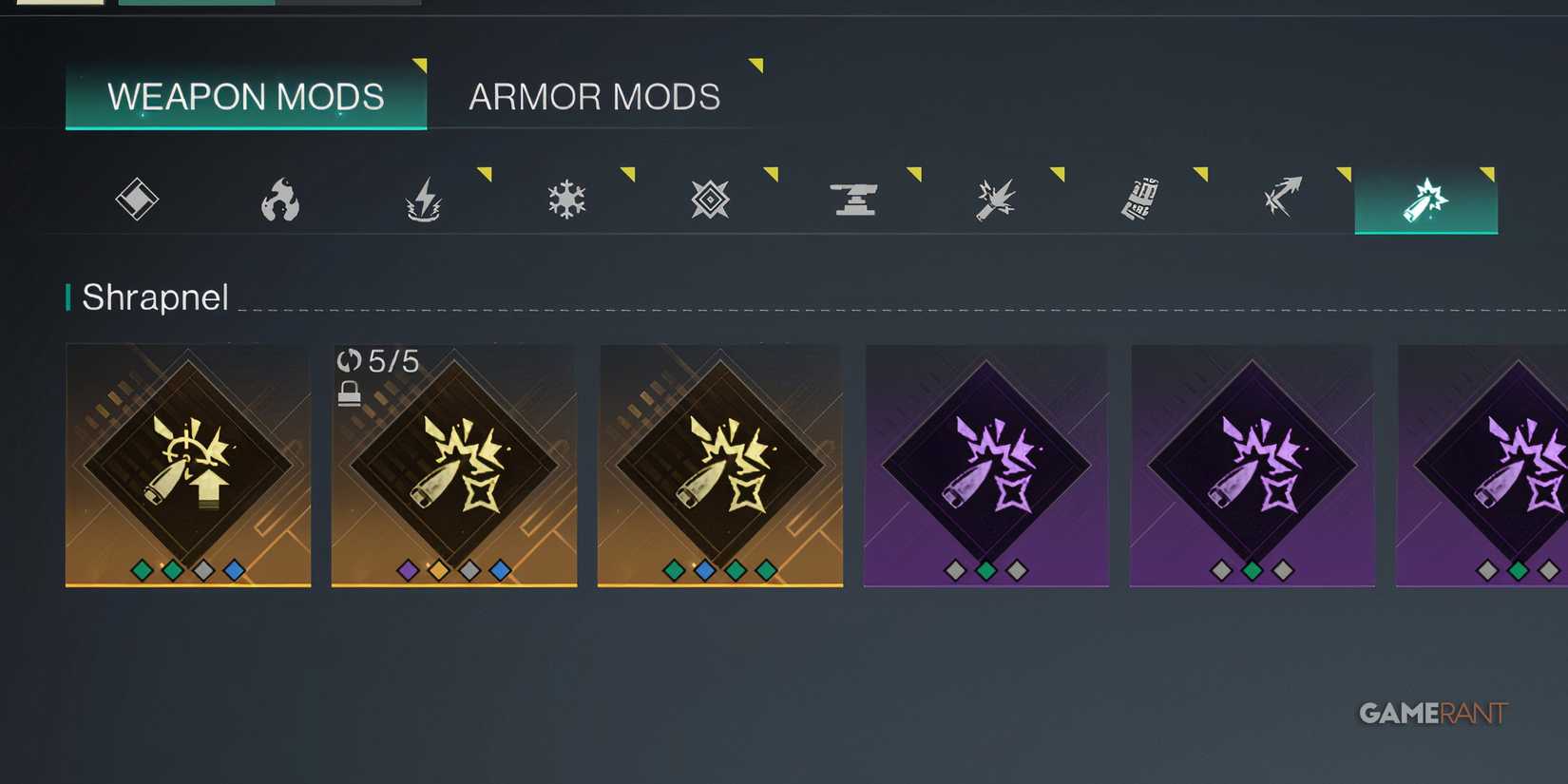Switch to the ARMOR MODS tab
This screenshot has height=784, width=1568.
click(595, 97)
